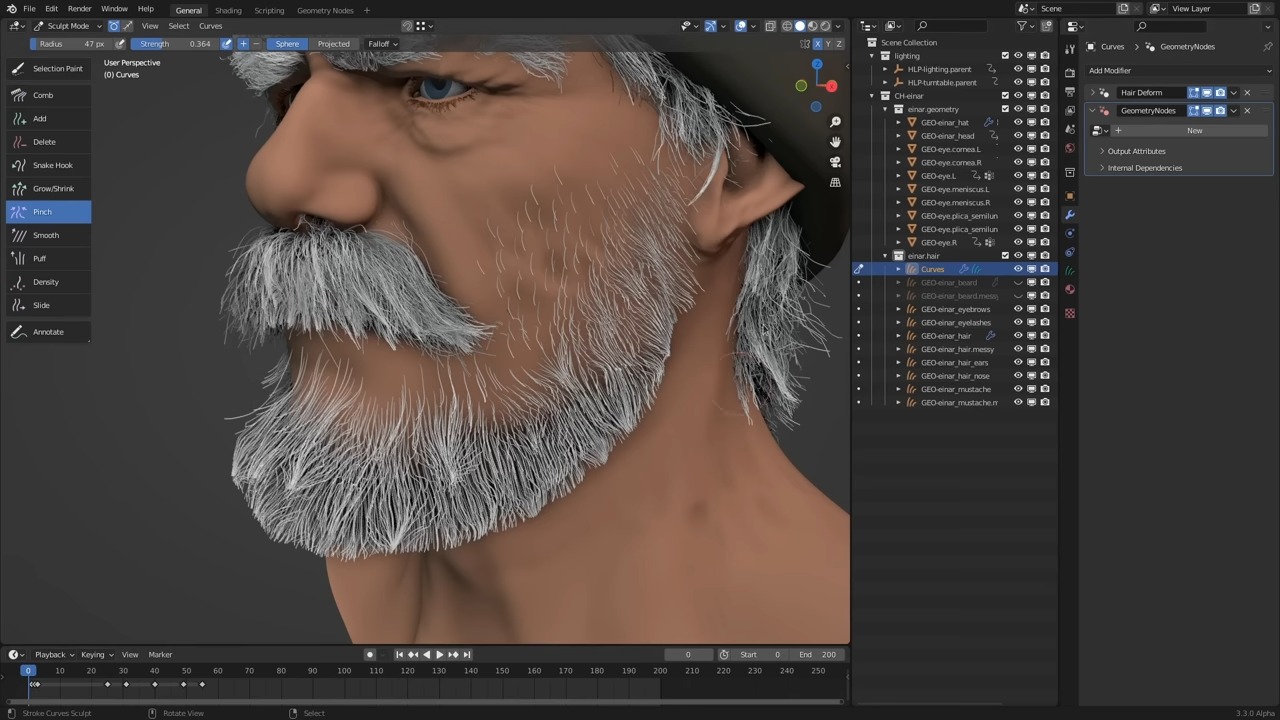
Task: Open the Sculpt Mode dropdown
Action: [68, 26]
